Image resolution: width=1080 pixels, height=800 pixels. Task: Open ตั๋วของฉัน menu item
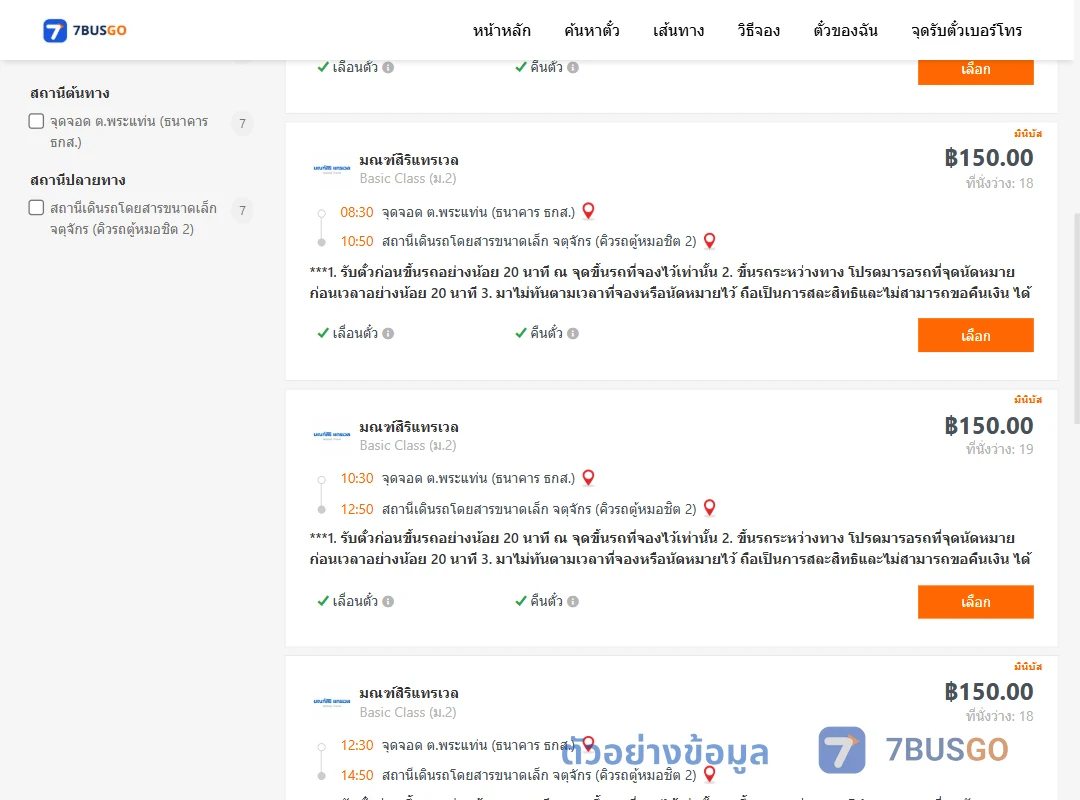click(x=845, y=30)
